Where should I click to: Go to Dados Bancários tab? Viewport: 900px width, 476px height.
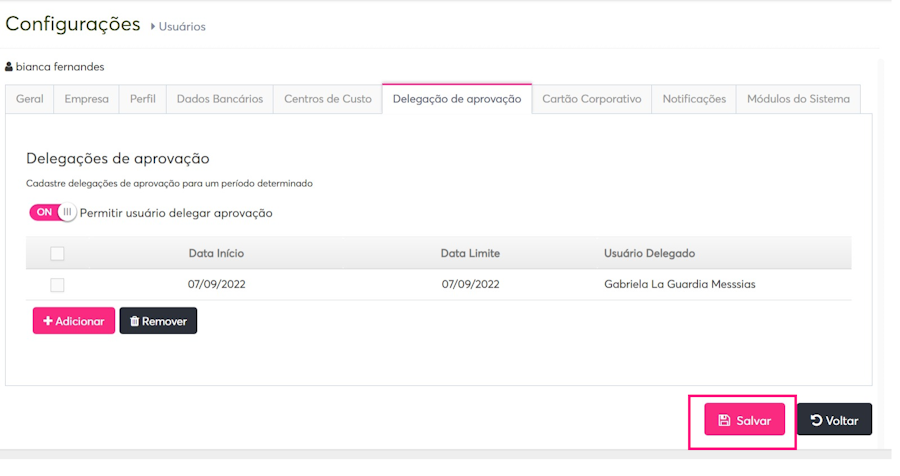pos(220,99)
